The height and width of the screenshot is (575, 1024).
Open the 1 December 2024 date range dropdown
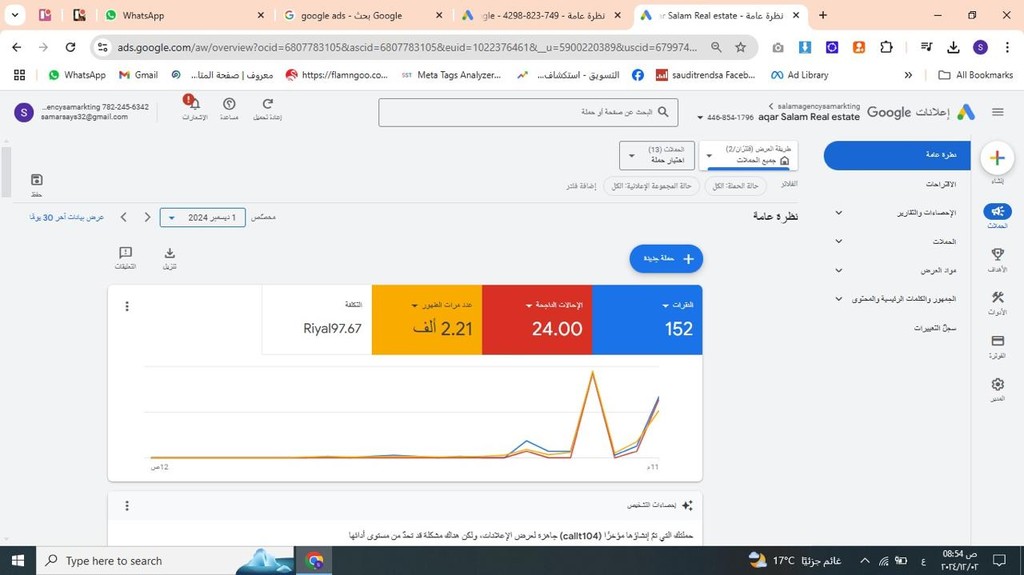click(202, 218)
